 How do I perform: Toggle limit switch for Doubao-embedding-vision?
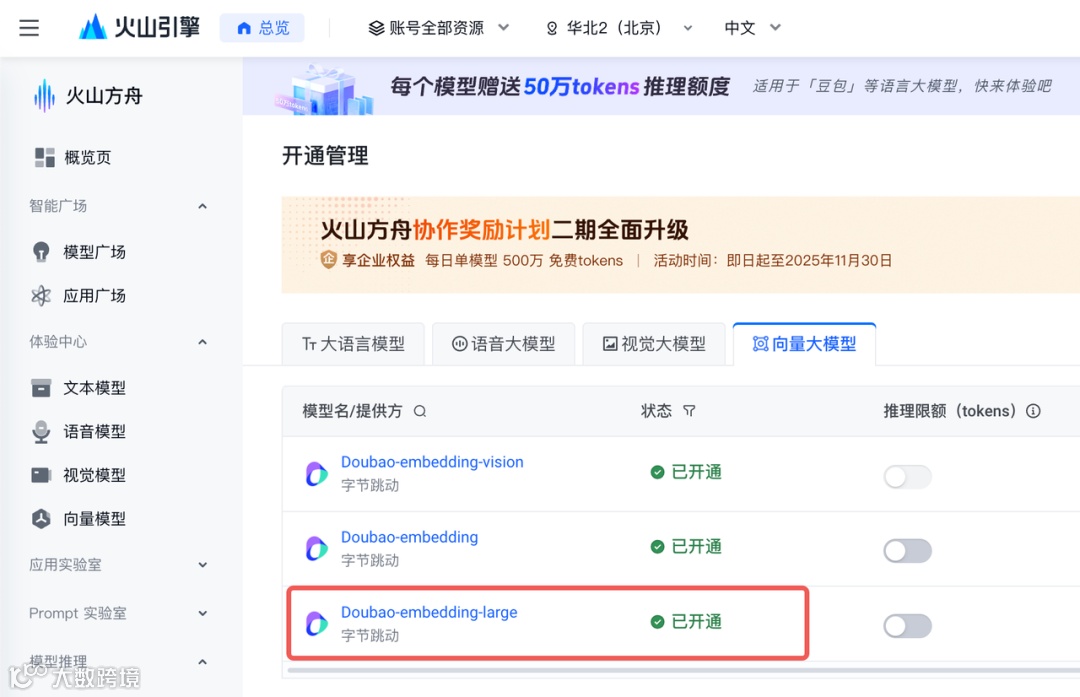pos(908,477)
